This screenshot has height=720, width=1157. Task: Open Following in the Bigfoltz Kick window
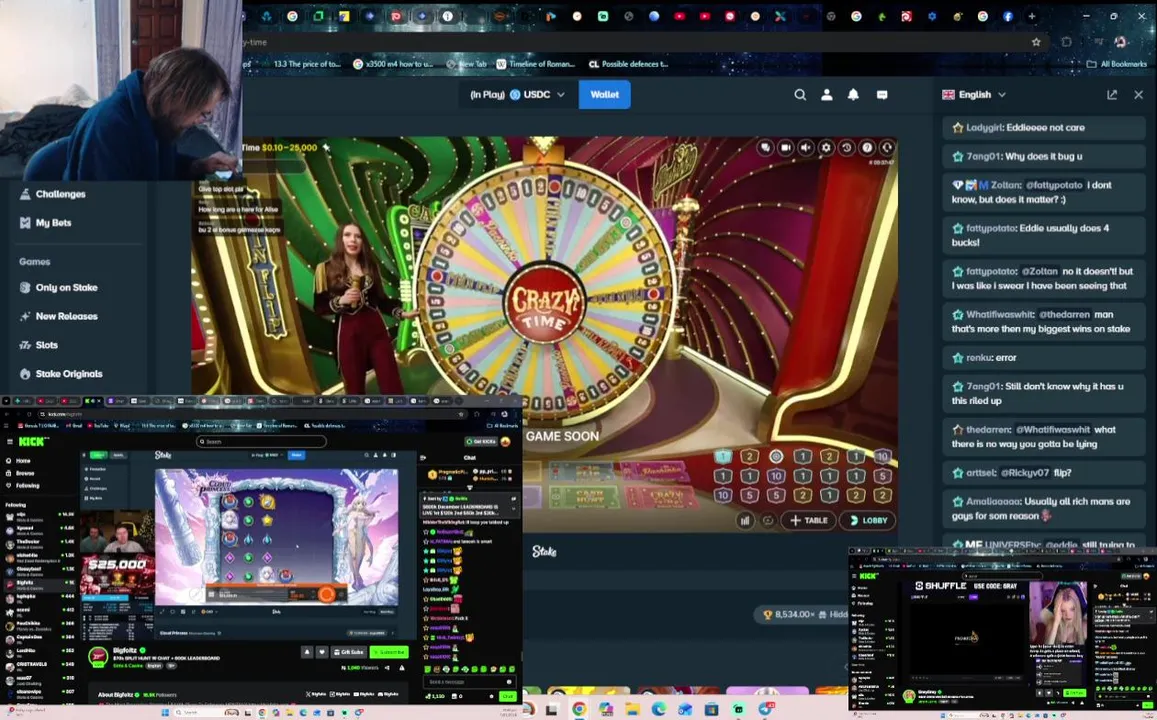(23, 485)
